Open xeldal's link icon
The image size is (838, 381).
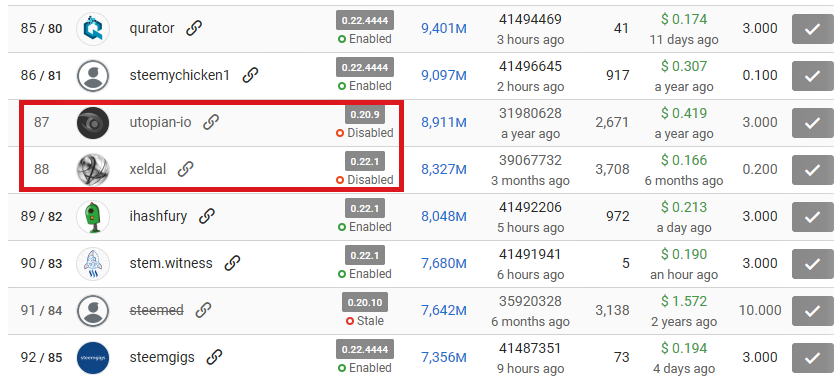point(185,169)
